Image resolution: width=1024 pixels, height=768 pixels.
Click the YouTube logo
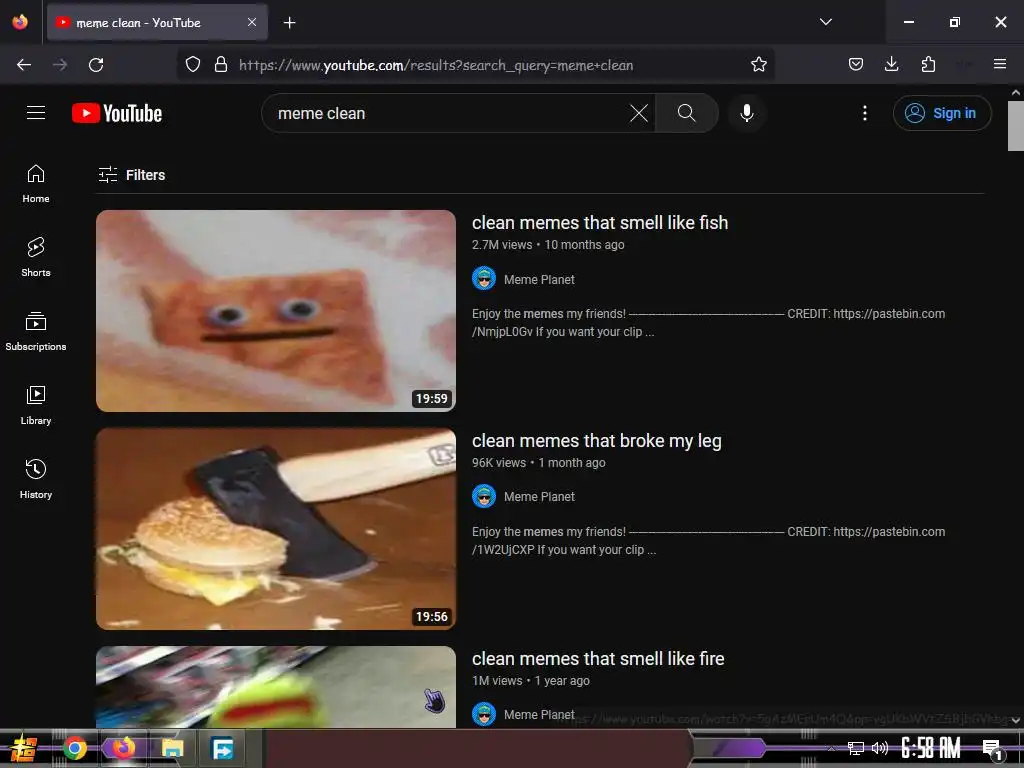point(117,113)
